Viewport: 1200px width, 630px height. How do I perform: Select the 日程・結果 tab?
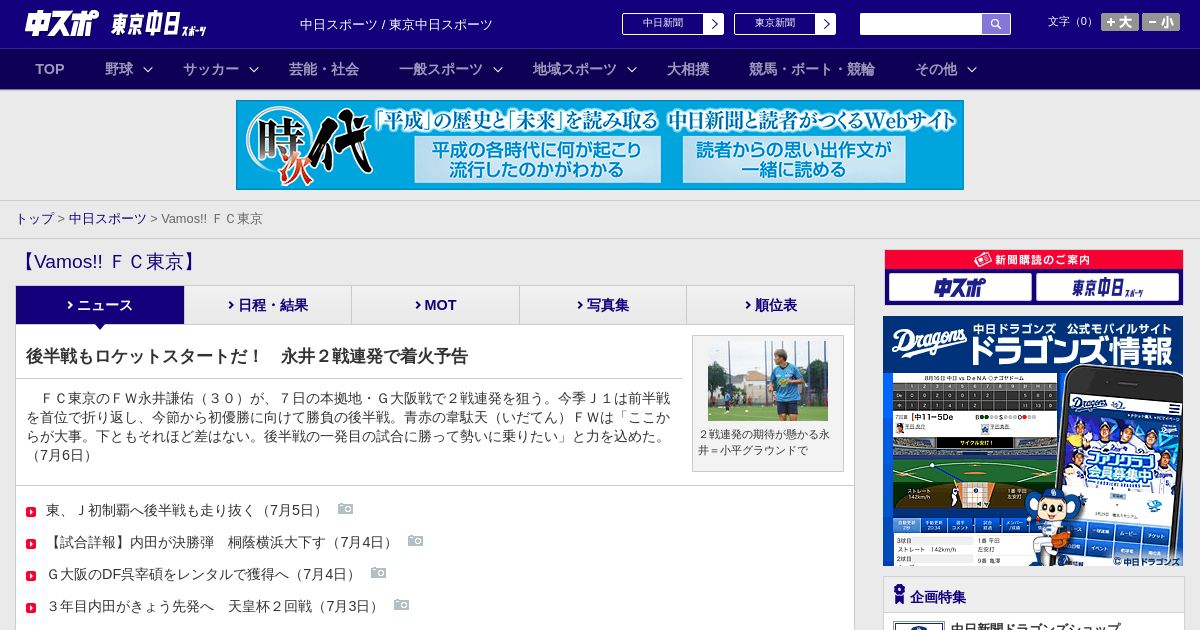pyautogui.click(x=268, y=305)
